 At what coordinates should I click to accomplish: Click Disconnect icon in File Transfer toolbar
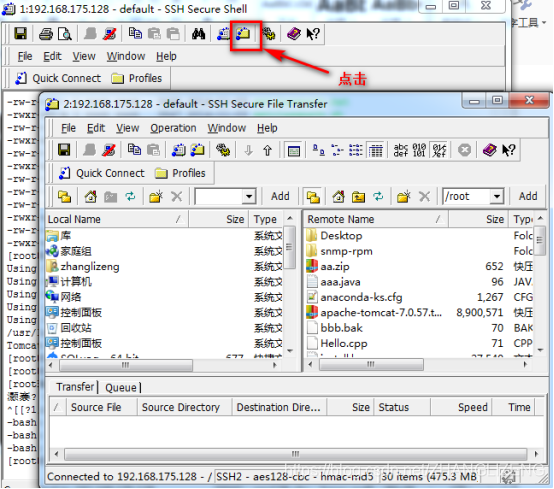(x=109, y=150)
